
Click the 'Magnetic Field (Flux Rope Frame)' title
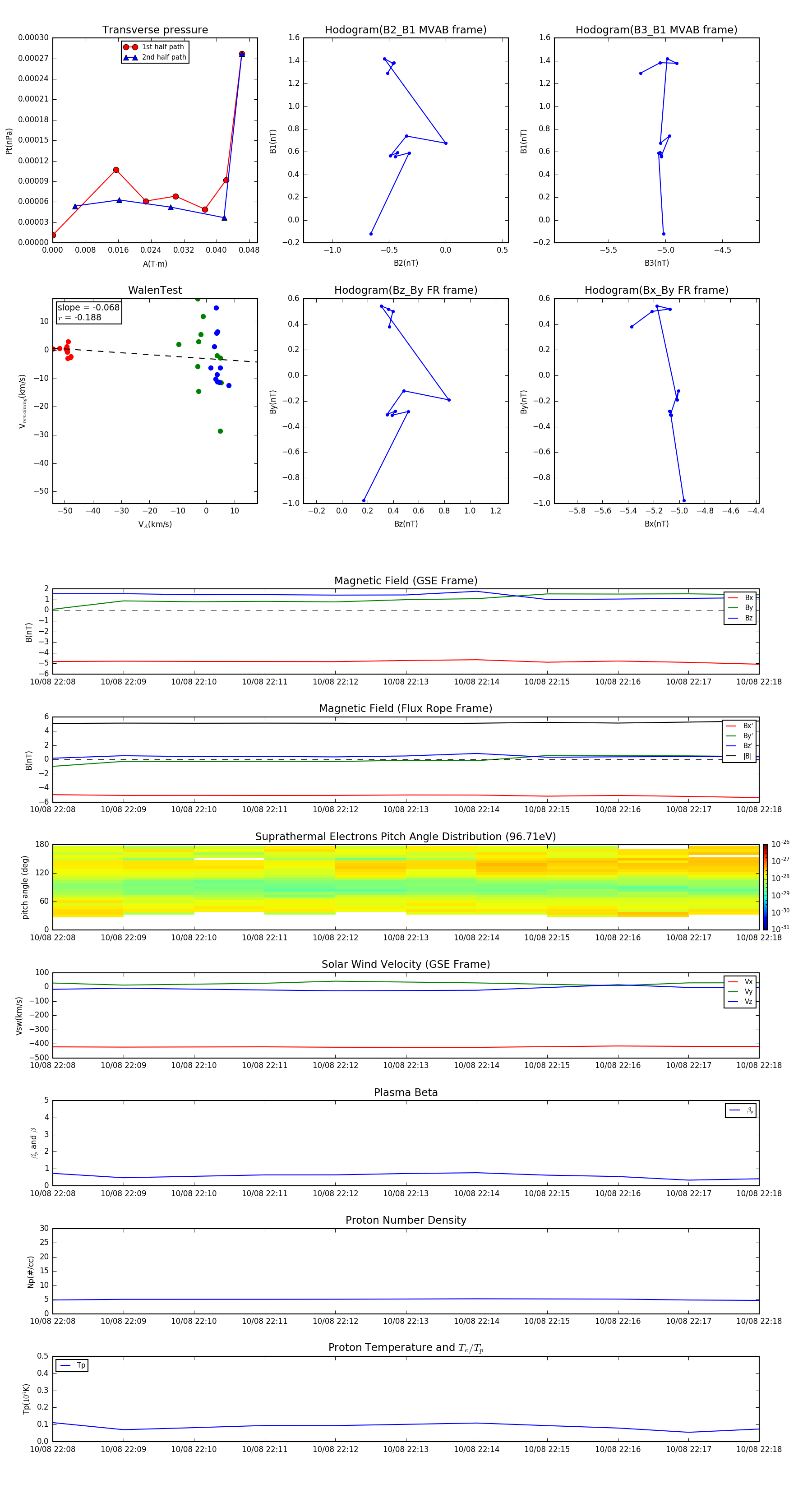coord(406,709)
